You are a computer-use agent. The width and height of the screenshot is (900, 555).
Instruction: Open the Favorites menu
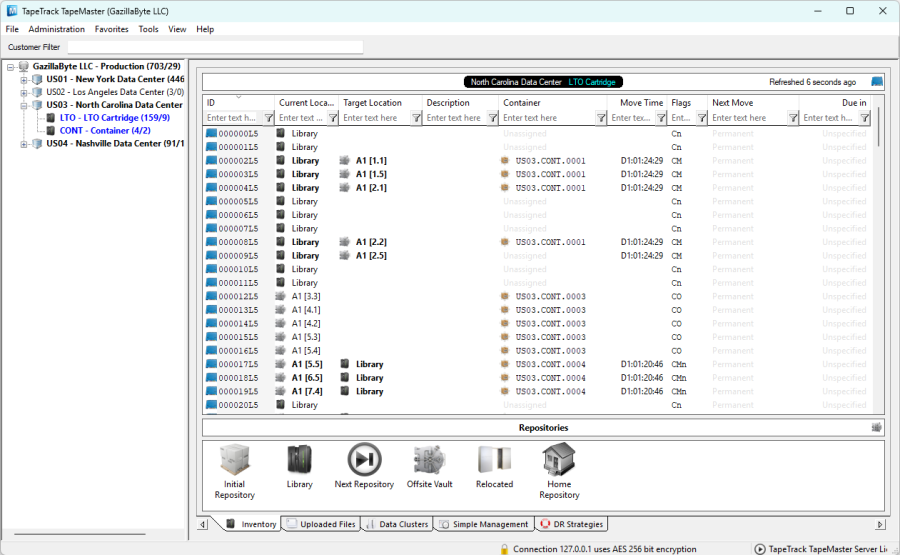[x=111, y=29]
